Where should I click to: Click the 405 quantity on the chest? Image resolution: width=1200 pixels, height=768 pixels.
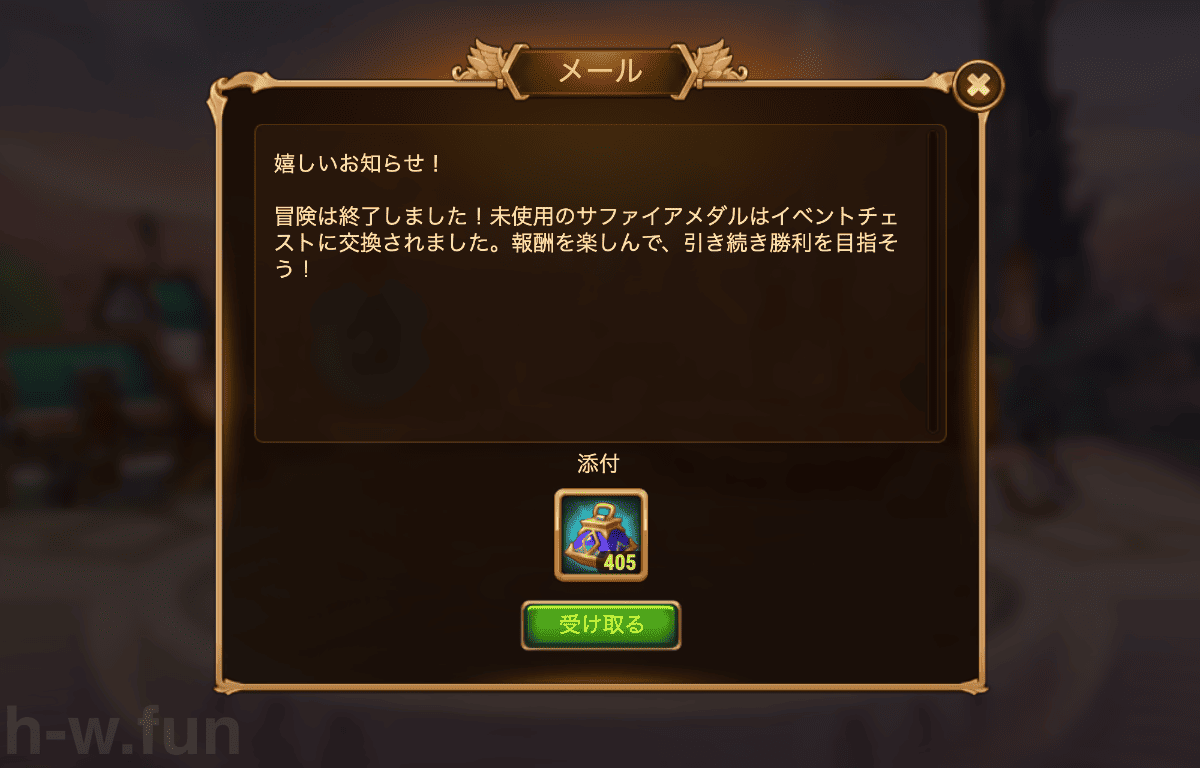[x=620, y=563]
